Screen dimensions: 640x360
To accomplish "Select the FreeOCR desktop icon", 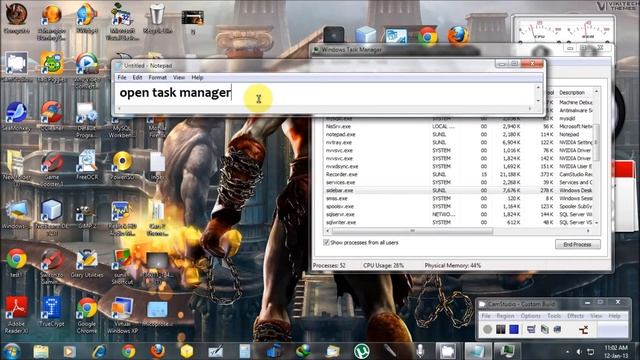I will click(87, 165).
